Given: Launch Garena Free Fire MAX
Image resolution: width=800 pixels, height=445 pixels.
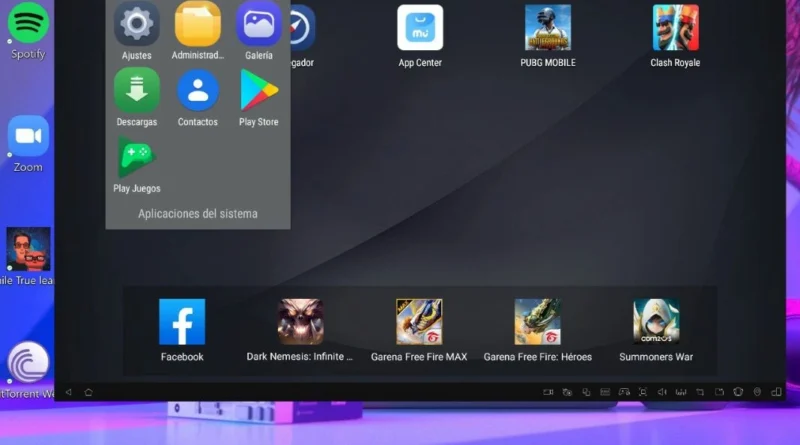Looking at the screenshot, I should coord(419,322).
